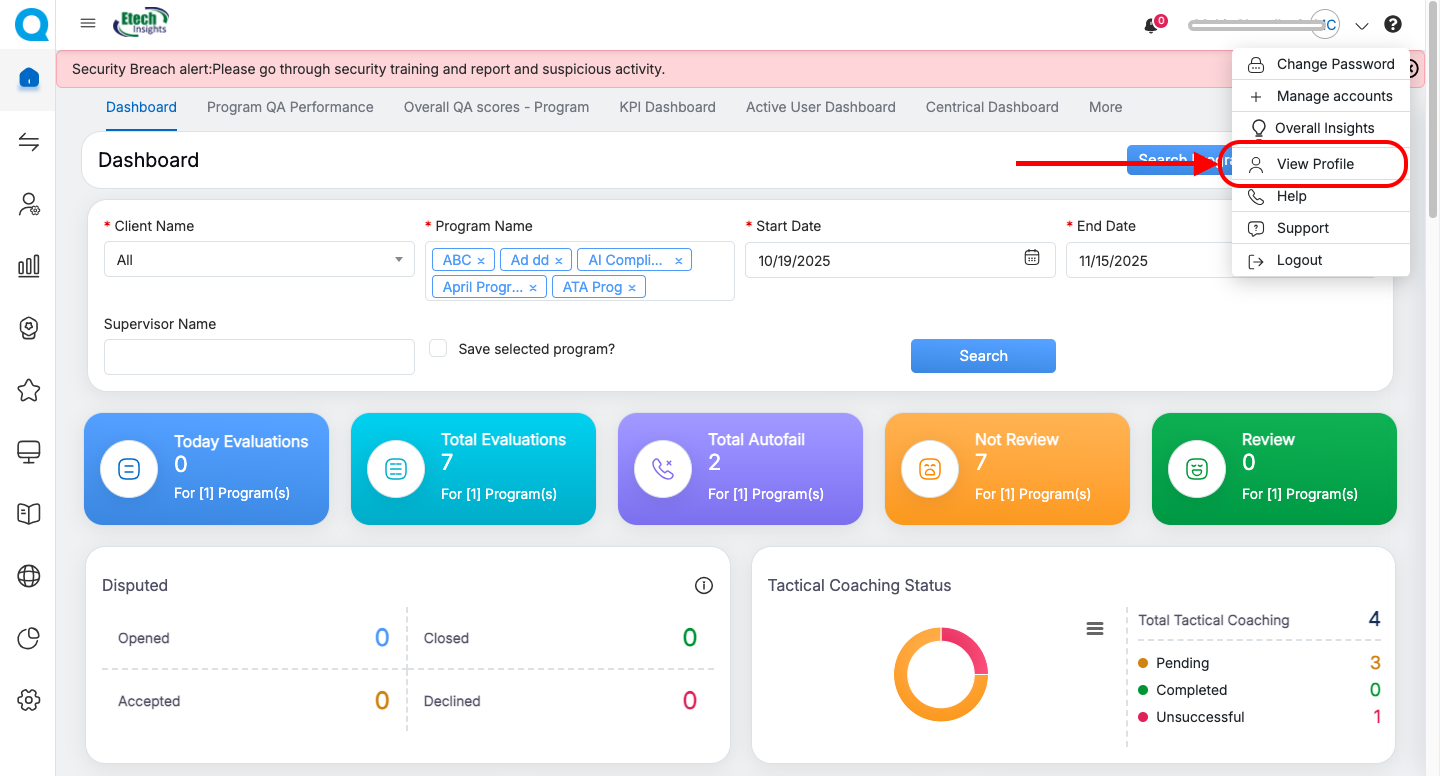Enable Save selected program checkbox

pos(438,349)
